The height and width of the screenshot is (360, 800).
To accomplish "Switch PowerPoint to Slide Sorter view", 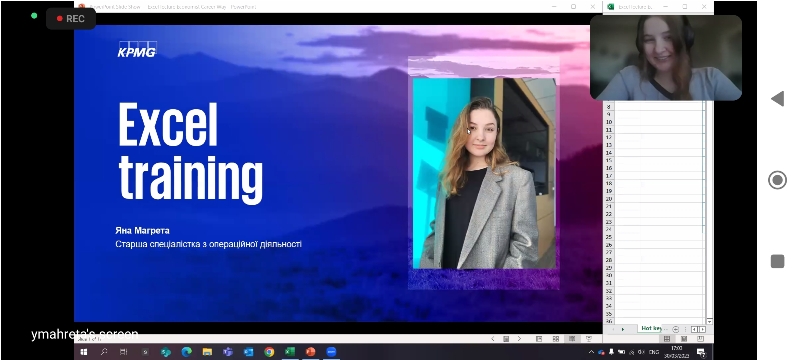I will click(x=556, y=339).
